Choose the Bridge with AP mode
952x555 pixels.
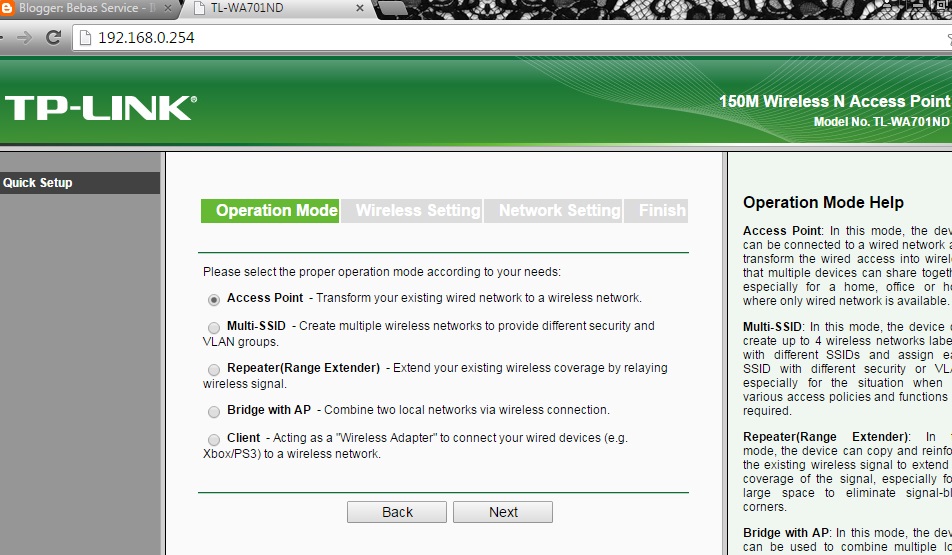tap(214, 412)
